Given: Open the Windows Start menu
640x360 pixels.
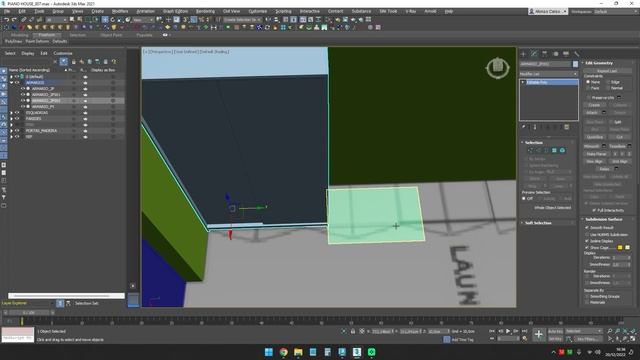Looking at the screenshot, I should [x=269, y=352].
